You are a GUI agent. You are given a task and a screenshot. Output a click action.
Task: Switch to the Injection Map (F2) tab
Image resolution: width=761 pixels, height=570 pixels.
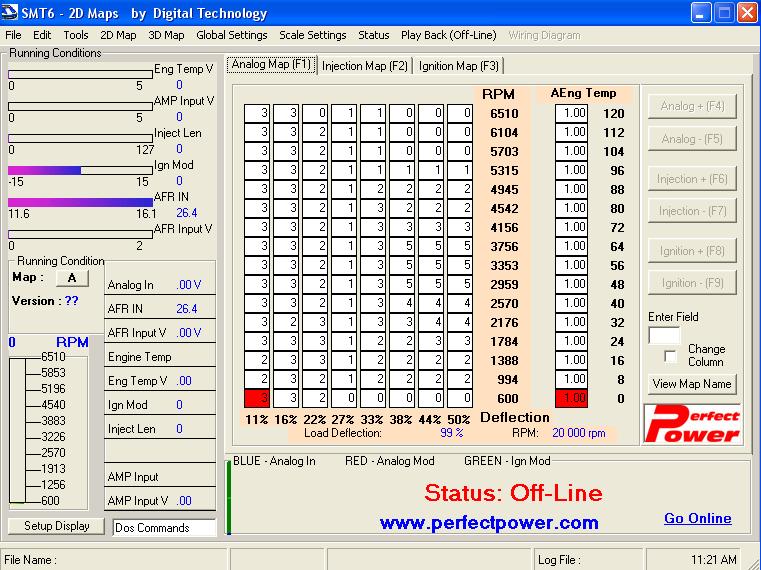click(364, 66)
